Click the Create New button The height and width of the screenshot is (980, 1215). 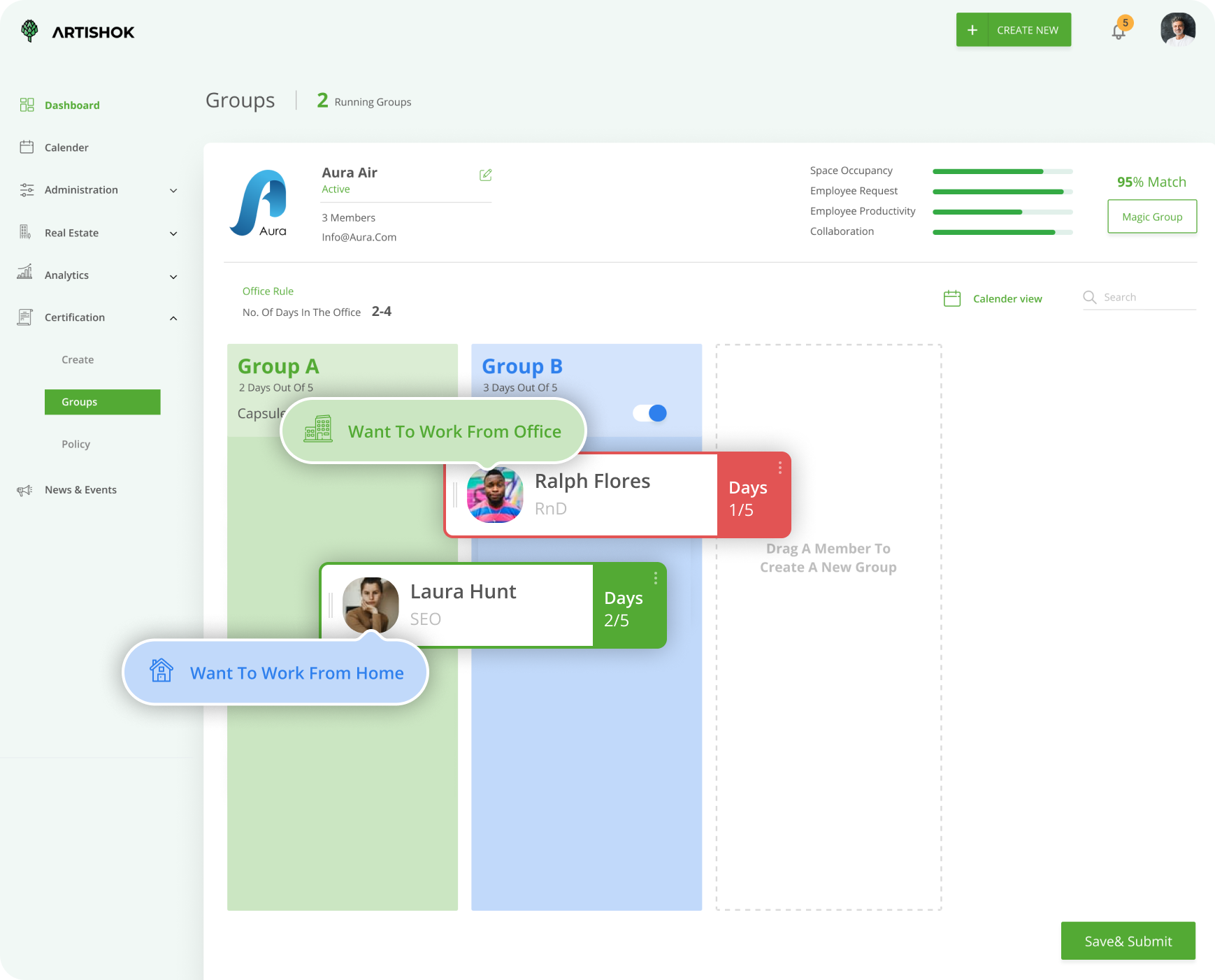(x=1014, y=30)
